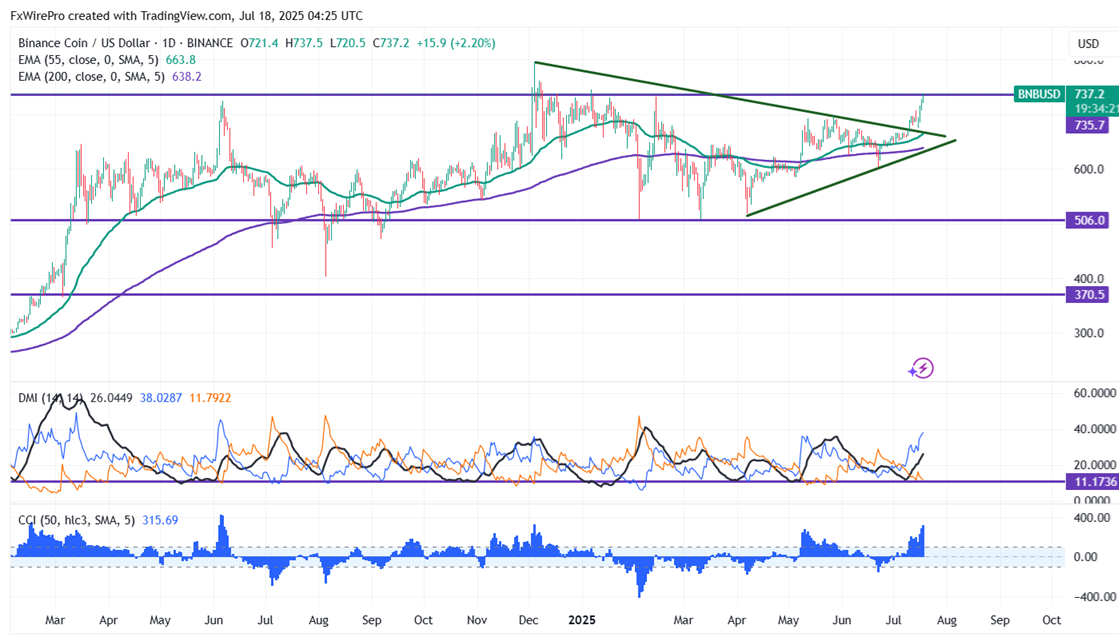Click the 11.7922 DMI minus value
Image resolution: width=1119 pixels, height=639 pixels.
click(210, 398)
